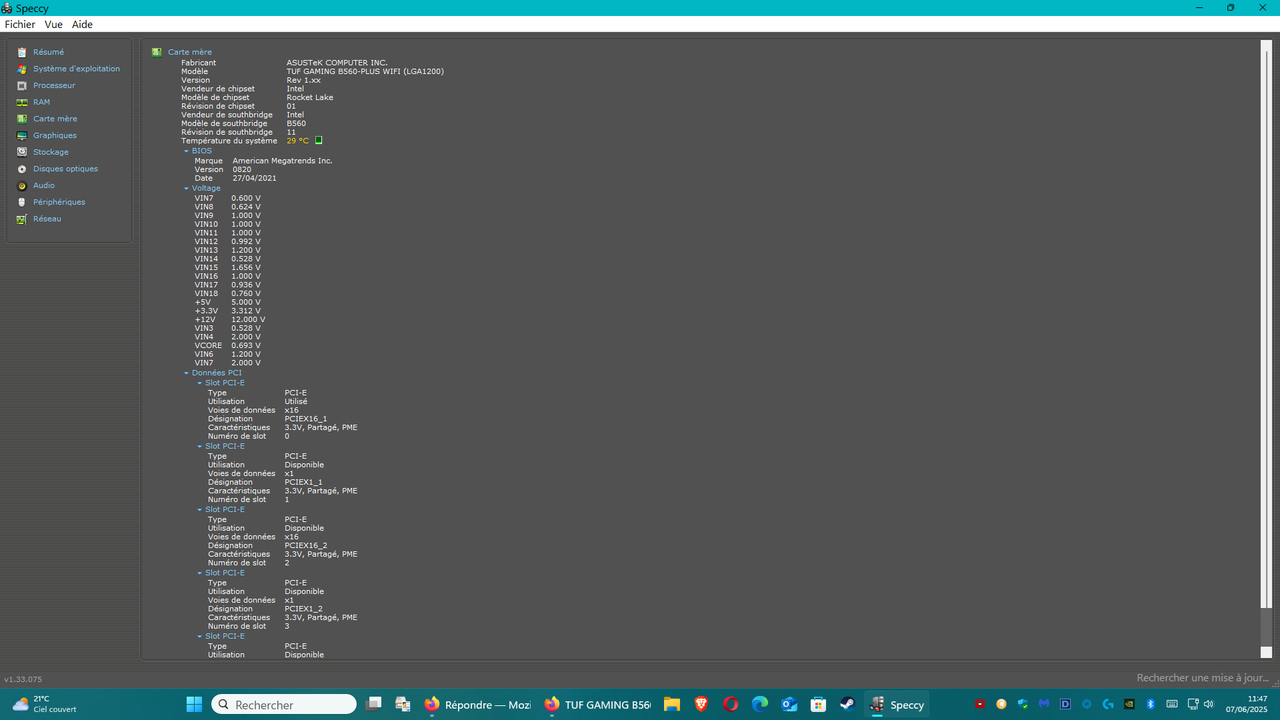Collapse Slot PCI-E section containing PCIEX1_2
The height and width of the screenshot is (720, 1280).
click(199, 573)
